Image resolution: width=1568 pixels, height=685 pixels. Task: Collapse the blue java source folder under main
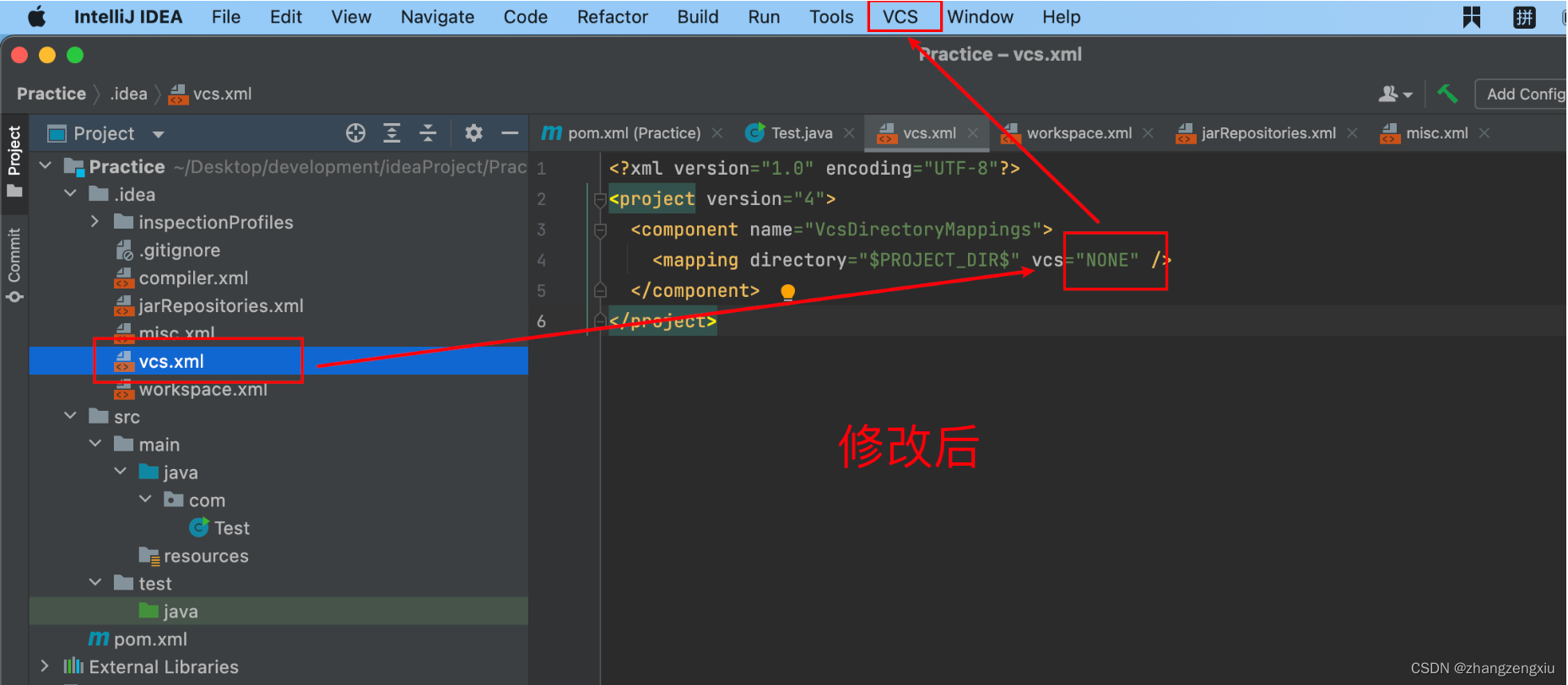point(121,472)
